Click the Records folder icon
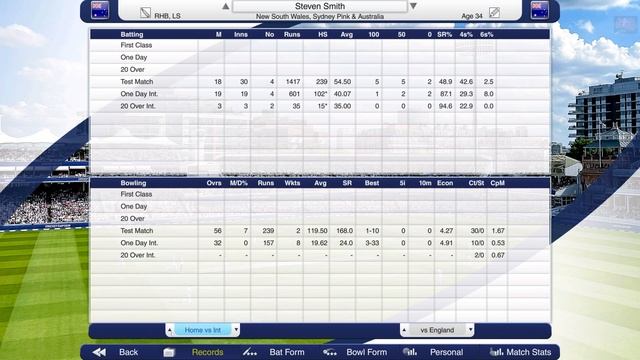Screen dimensions: 640x360 (x=169, y=352)
